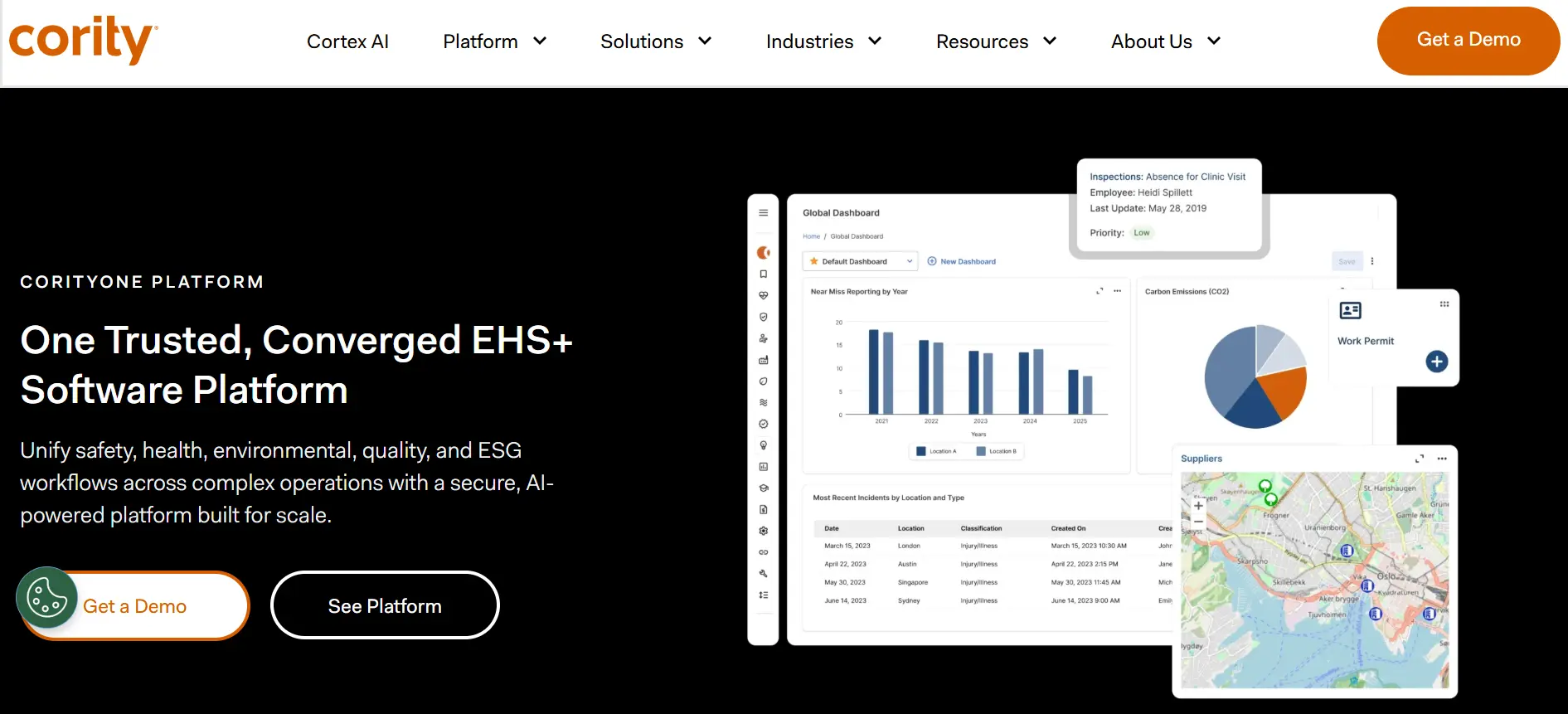The width and height of the screenshot is (1568, 714).
Task: Click the Suppliers map image
Action: click(x=1315, y=580)
